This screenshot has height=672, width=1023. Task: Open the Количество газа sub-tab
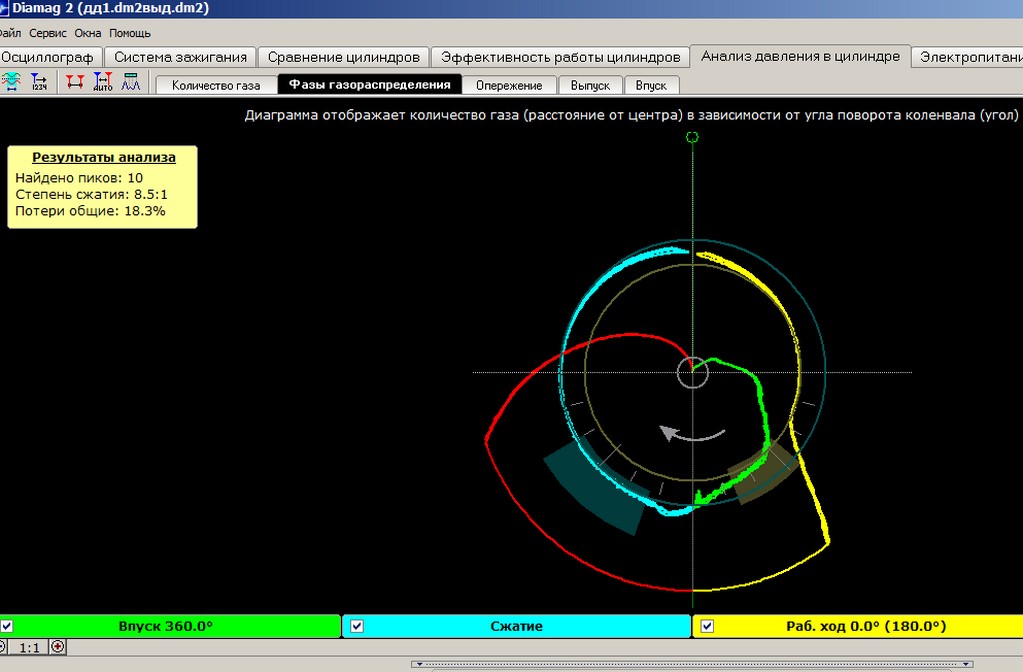[216, 85]
